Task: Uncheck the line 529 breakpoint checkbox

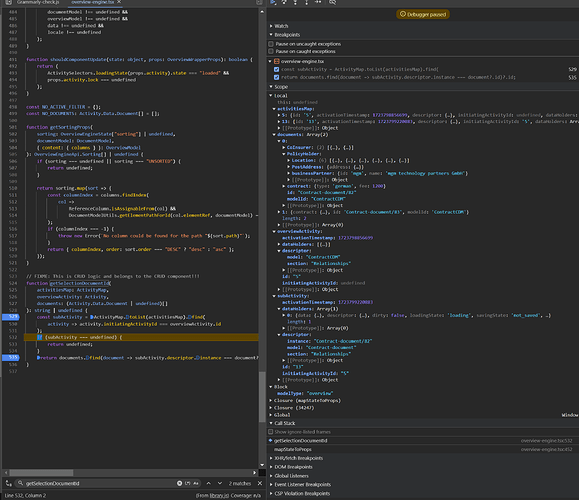Action: (x=277, y=69)
